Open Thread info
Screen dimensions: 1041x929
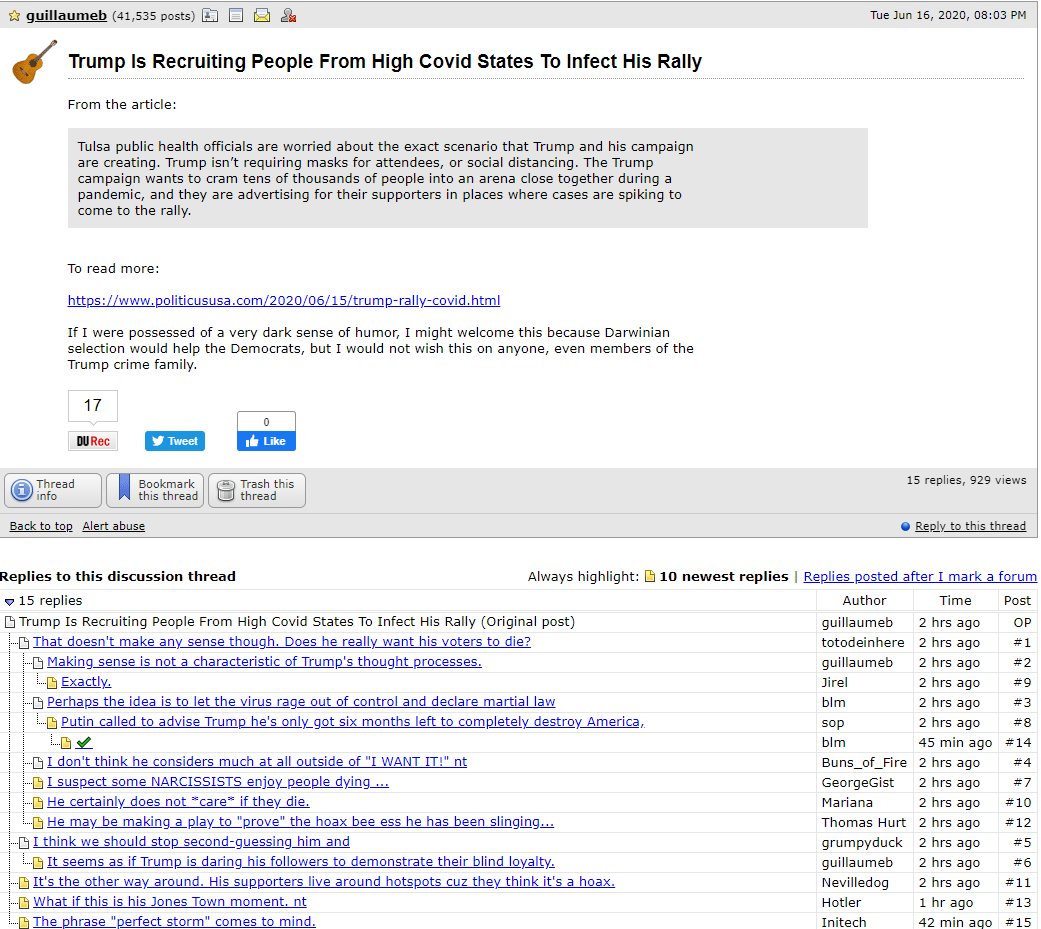coord(53,490)
